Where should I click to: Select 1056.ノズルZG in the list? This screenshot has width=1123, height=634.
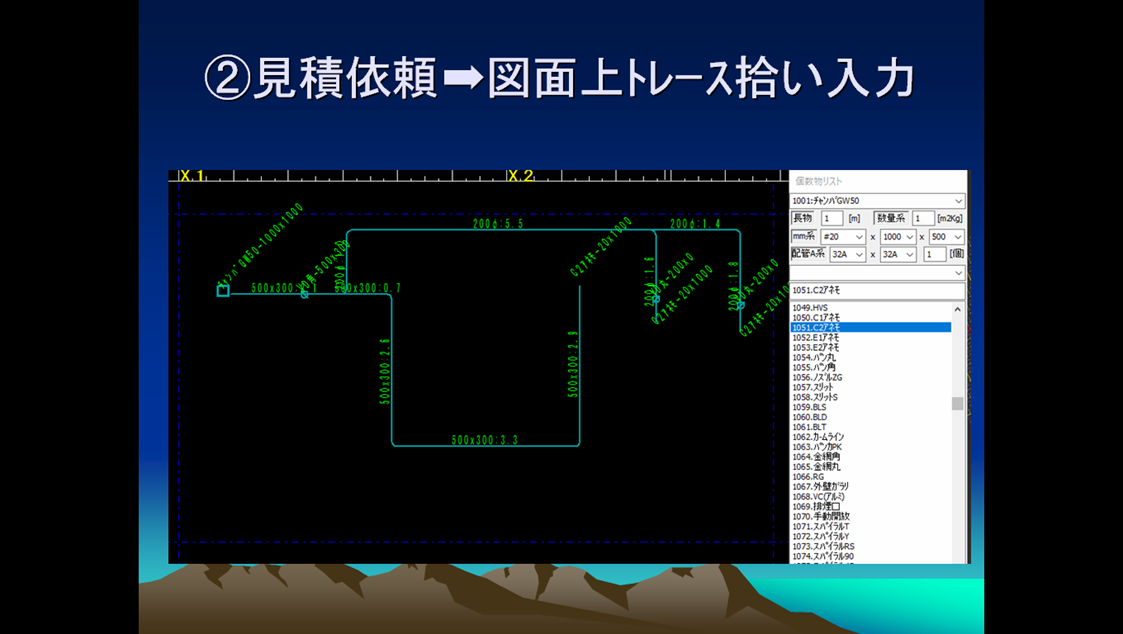[x=871, y=378]
